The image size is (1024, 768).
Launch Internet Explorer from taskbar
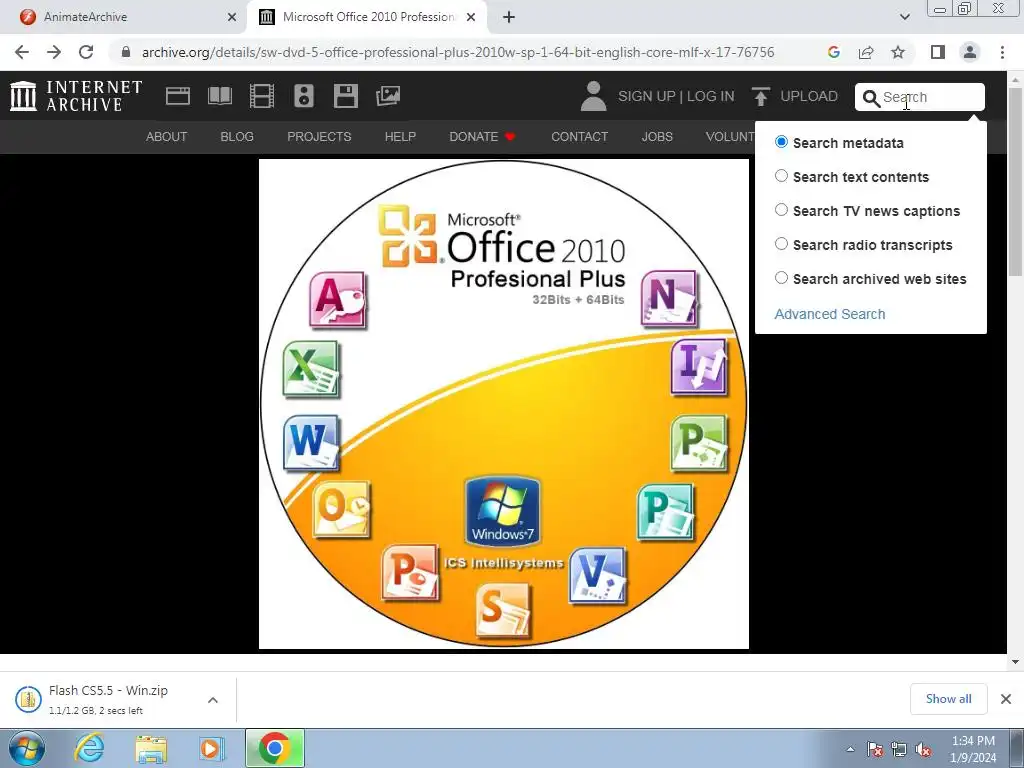89,748
